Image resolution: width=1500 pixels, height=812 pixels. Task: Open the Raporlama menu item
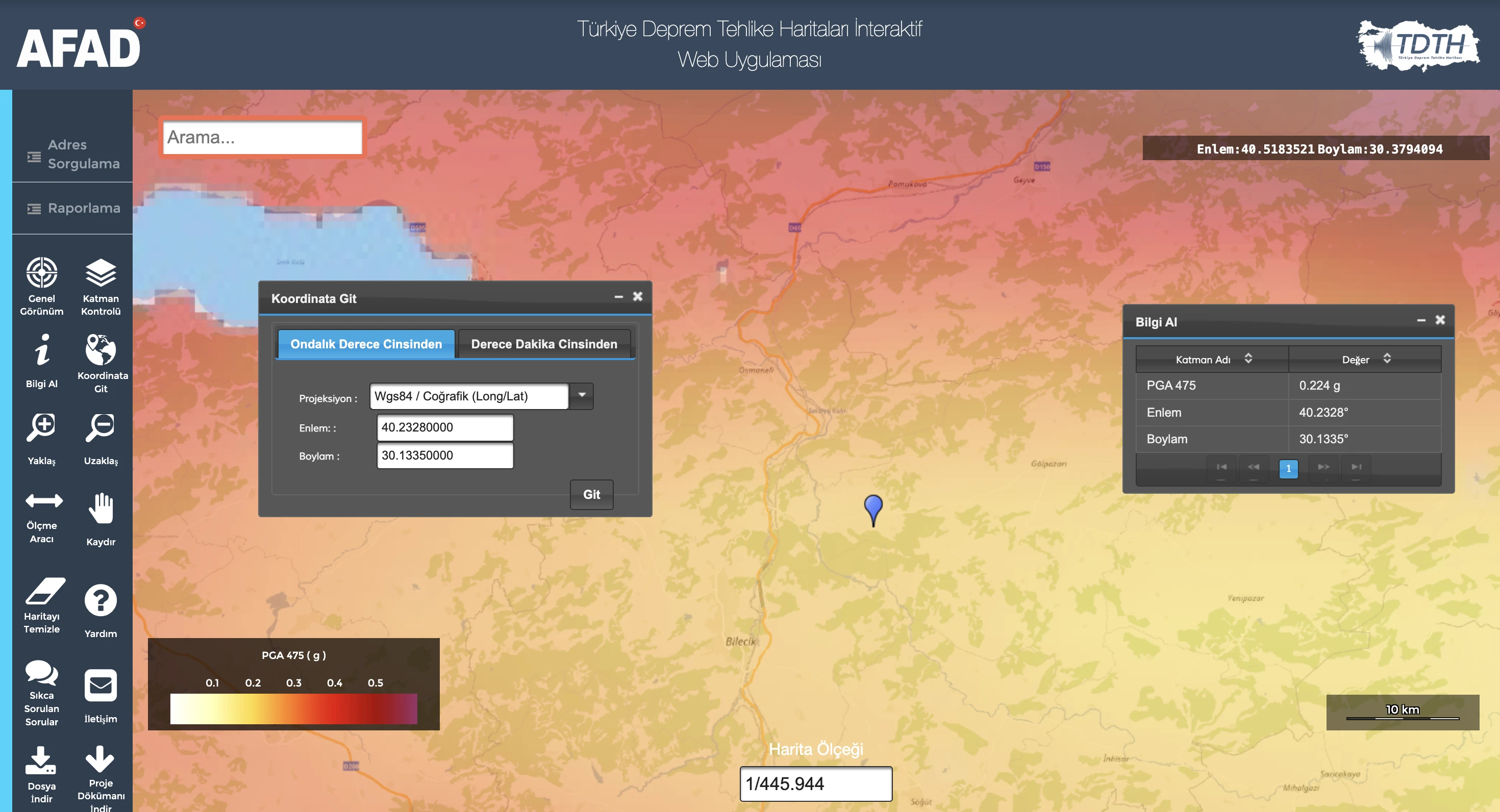coord(73,208)
